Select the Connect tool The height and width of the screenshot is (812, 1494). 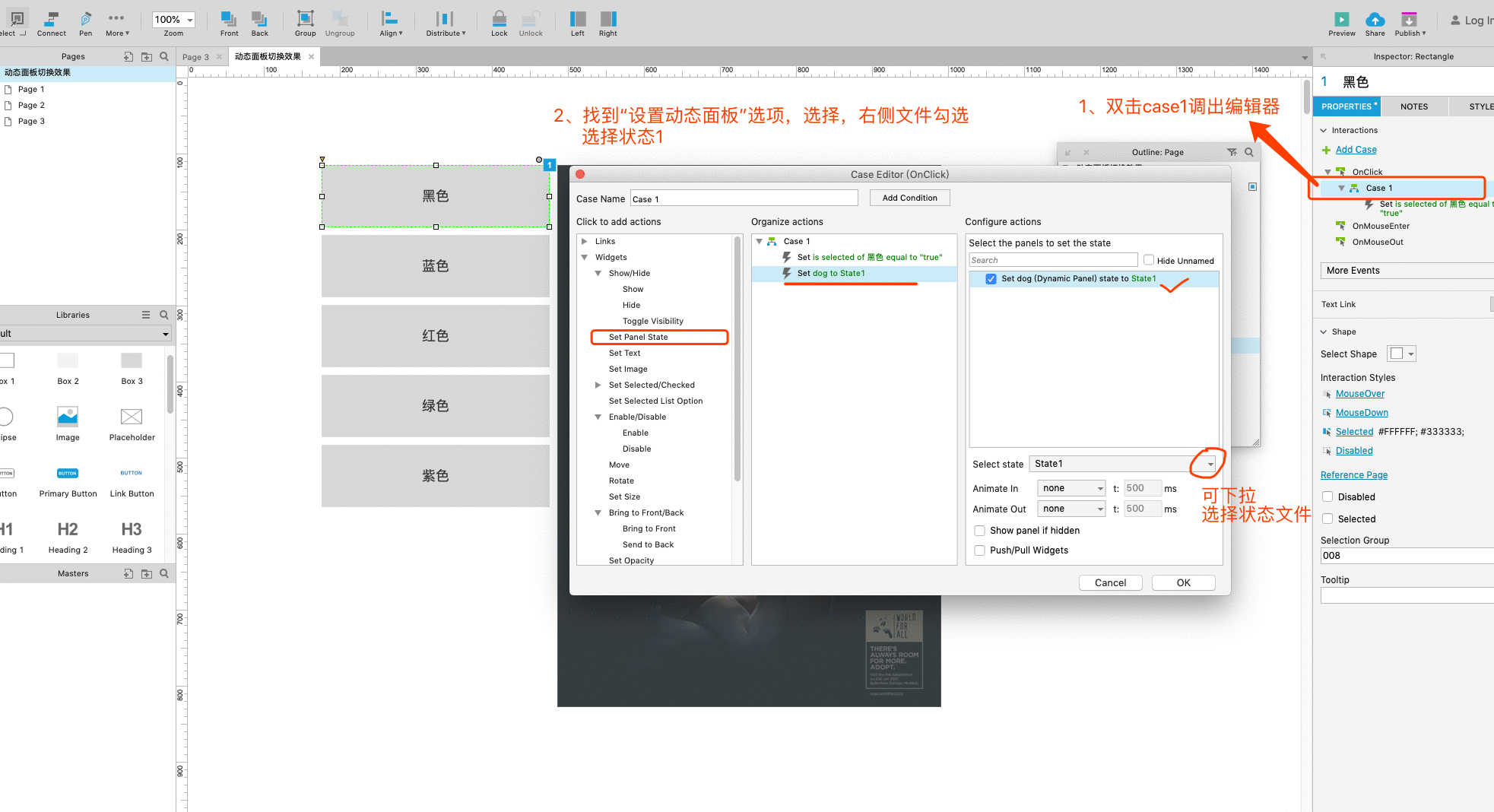coord(51,24)
